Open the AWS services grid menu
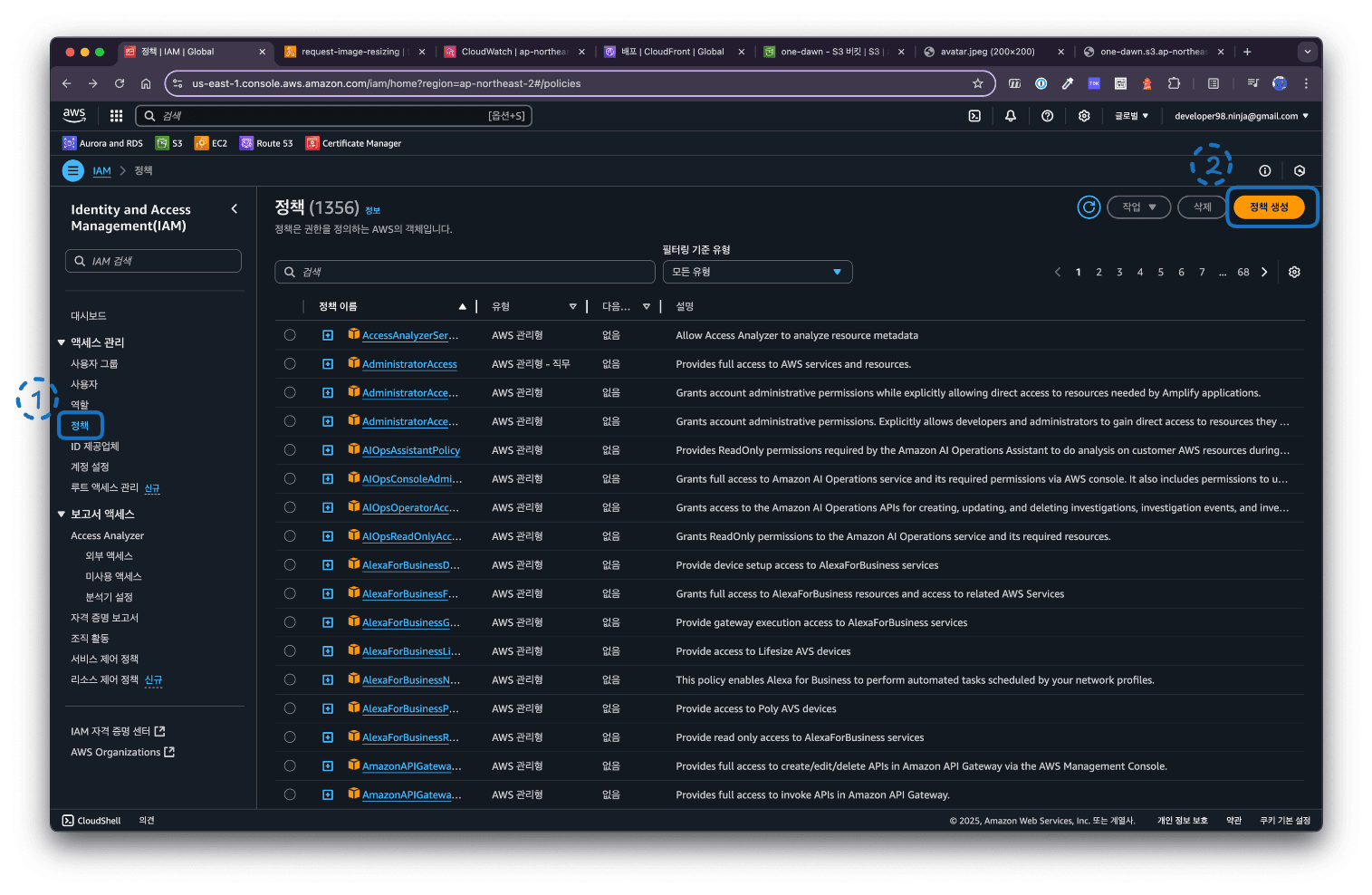The height and width of the screenshot is (895, 1372). coord(116,116)
